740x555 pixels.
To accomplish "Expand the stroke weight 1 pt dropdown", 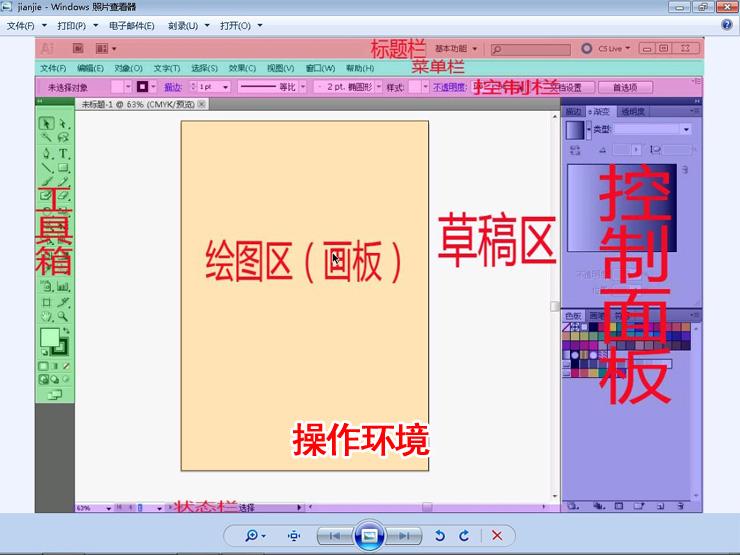I will click(225, 87).
